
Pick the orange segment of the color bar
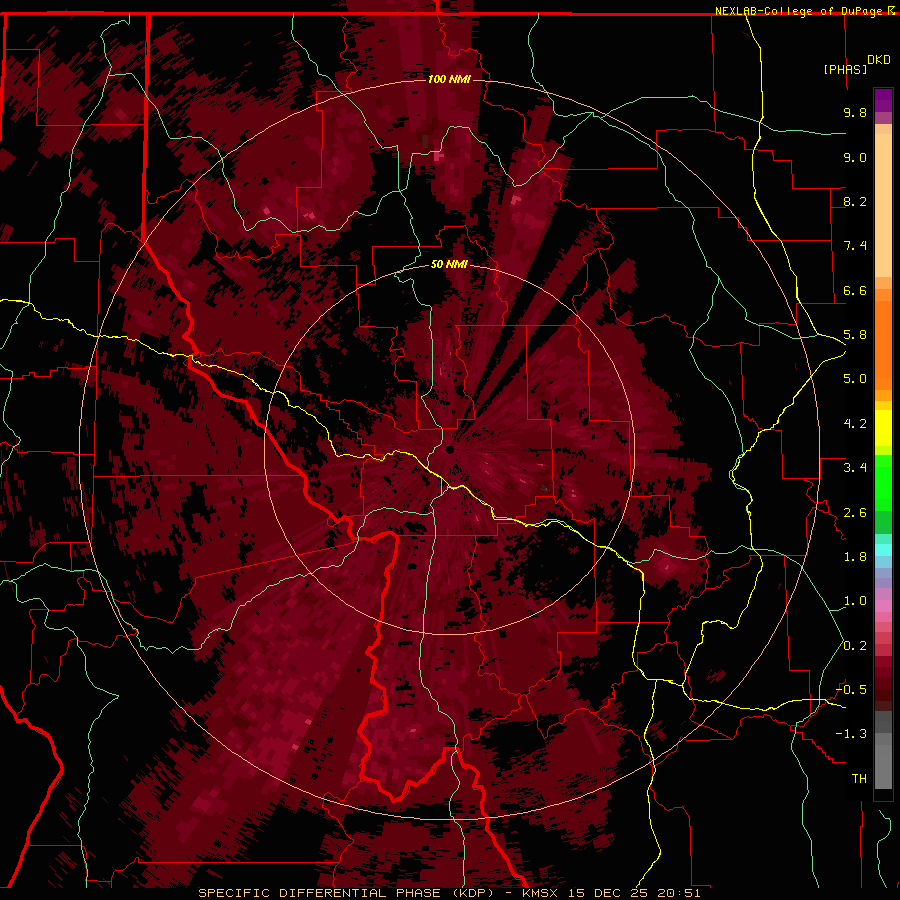883,344
